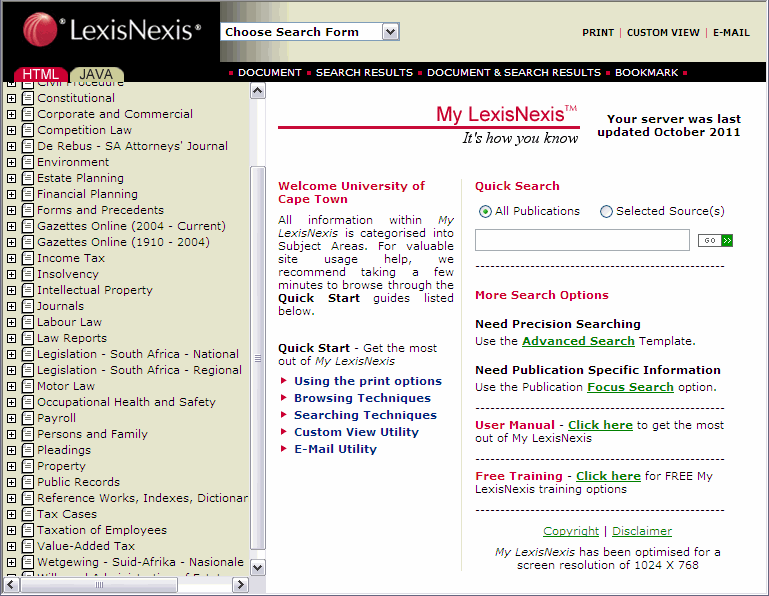Screen dimensions: 769x596
Task: Expand the Corporate and Commercial node
Action: (11, 114)
